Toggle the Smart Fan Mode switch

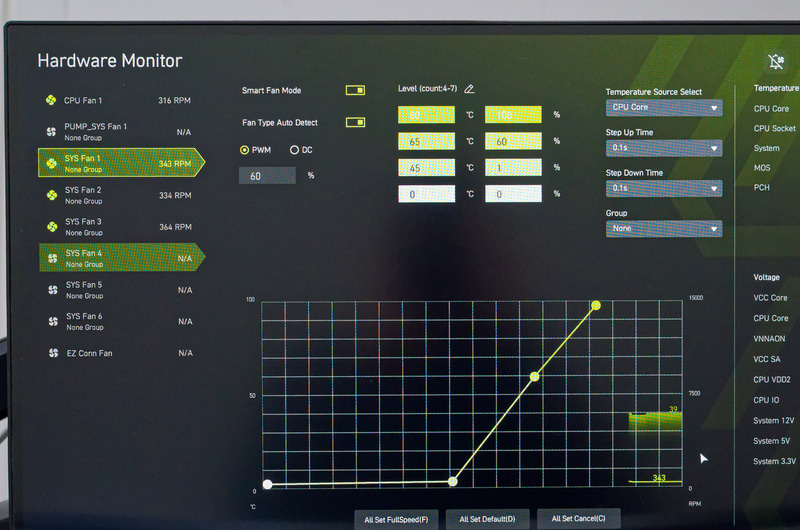point(355,90)
